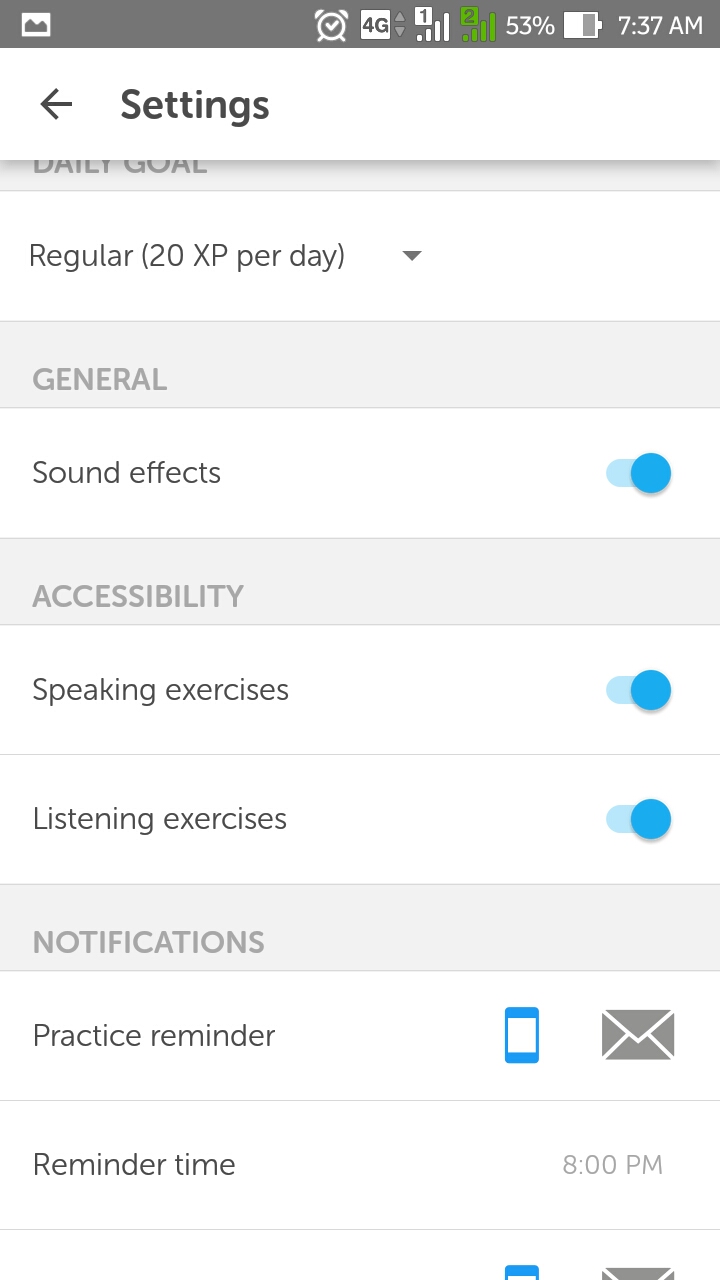The width and height of the screenshot is (720, 1280).
Task: Change the 8:00 PM reminder time value
Action: point(612,1164)
